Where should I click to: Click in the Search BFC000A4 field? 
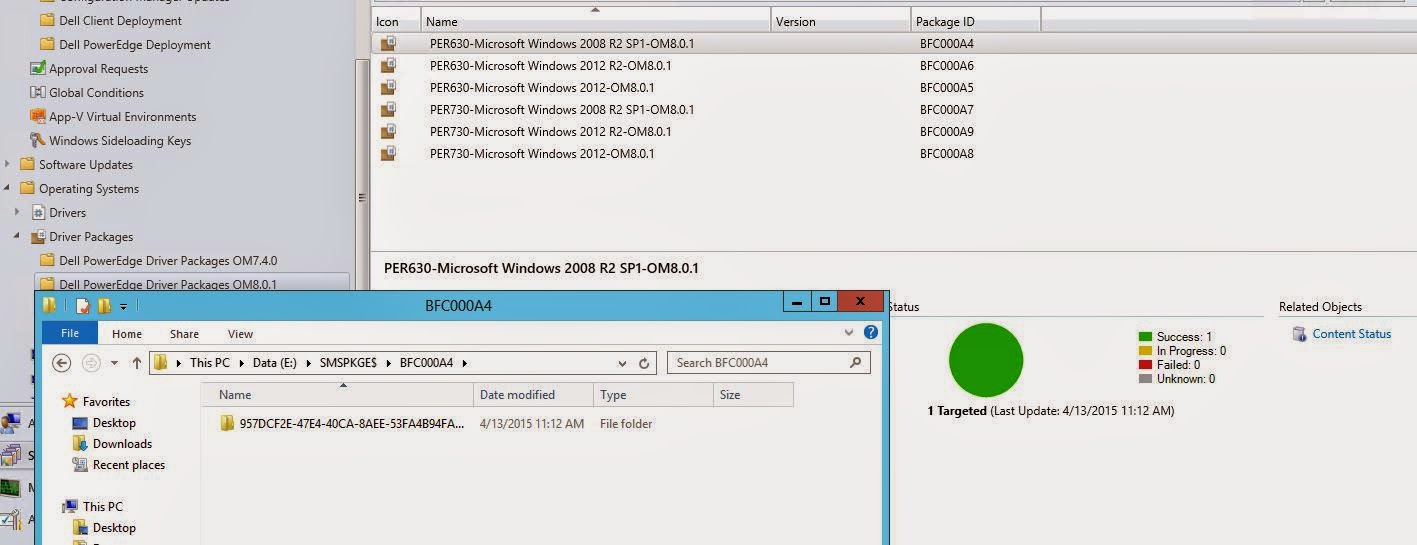(x=758, y=363)
